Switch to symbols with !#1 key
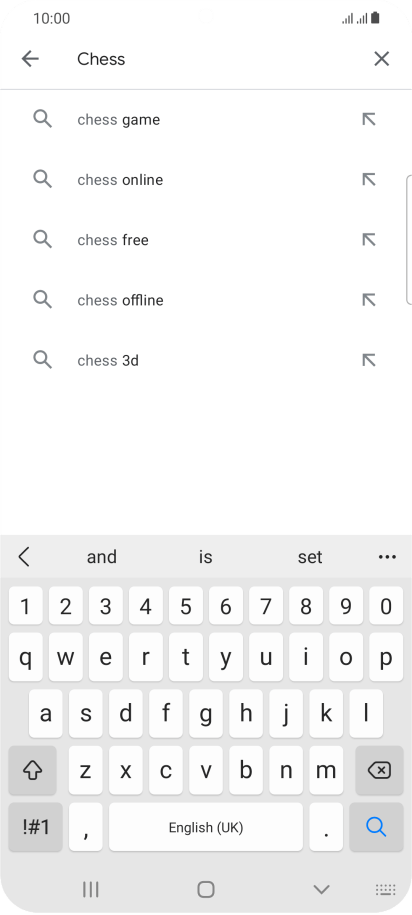The width and height of the screenshot is (412, 915). [x=36, y=827]
